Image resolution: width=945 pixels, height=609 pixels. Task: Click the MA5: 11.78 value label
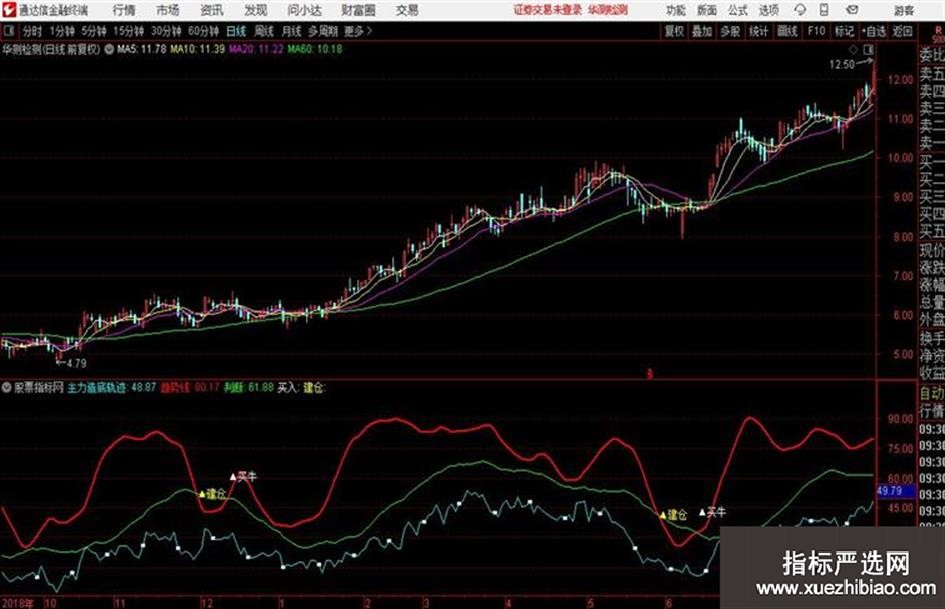click(142, 49)
